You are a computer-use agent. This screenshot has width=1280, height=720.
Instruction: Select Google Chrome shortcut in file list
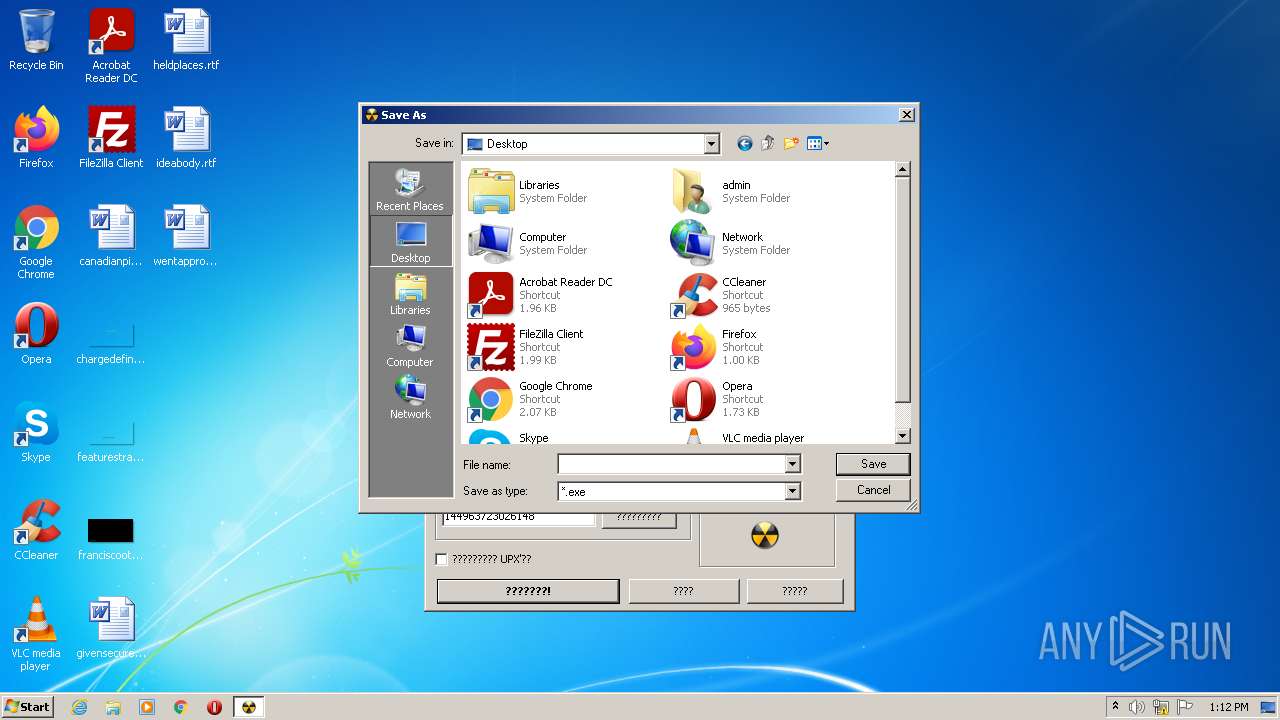coord(531,399)
